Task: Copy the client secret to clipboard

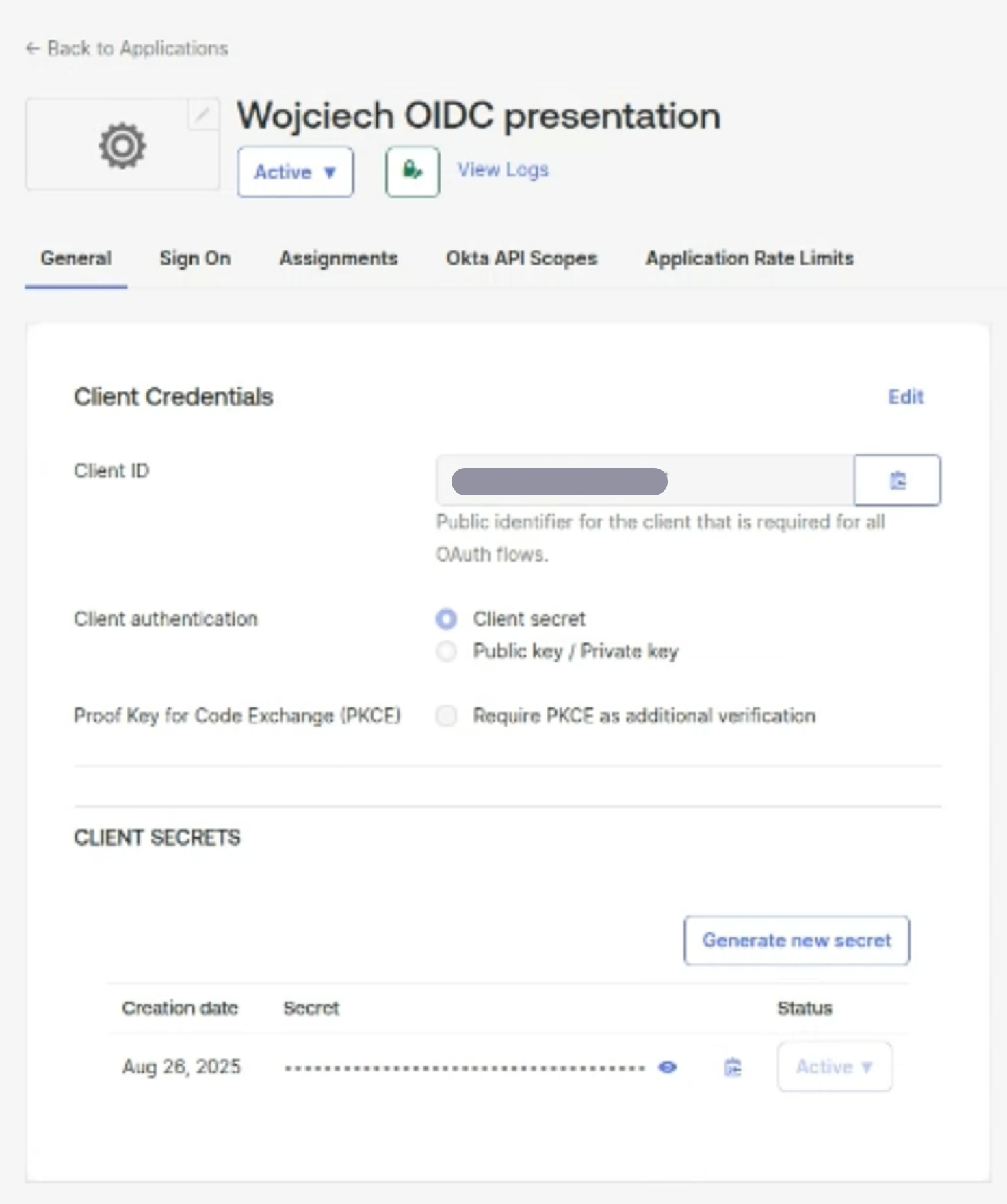Action: point(732,1066)
